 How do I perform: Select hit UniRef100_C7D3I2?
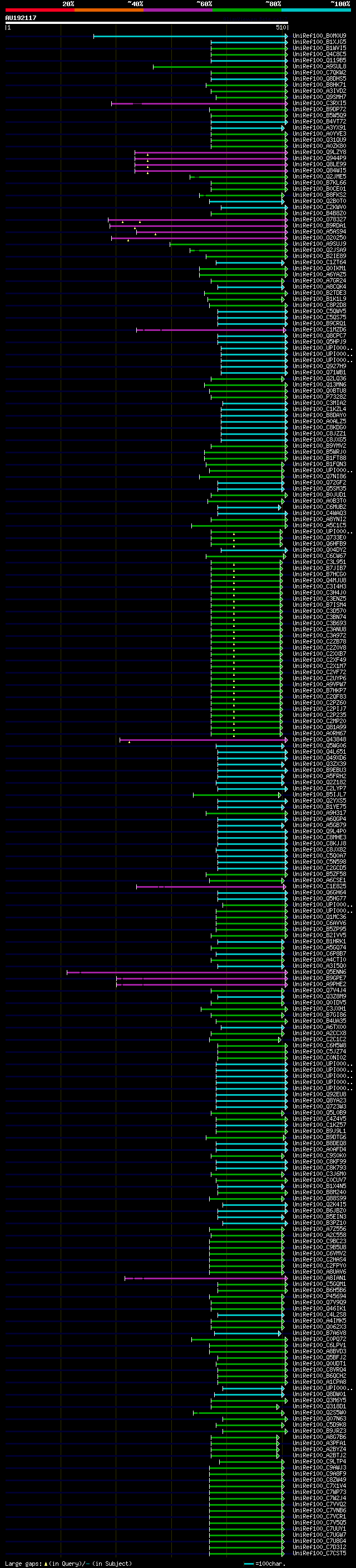coord(319,1547)
